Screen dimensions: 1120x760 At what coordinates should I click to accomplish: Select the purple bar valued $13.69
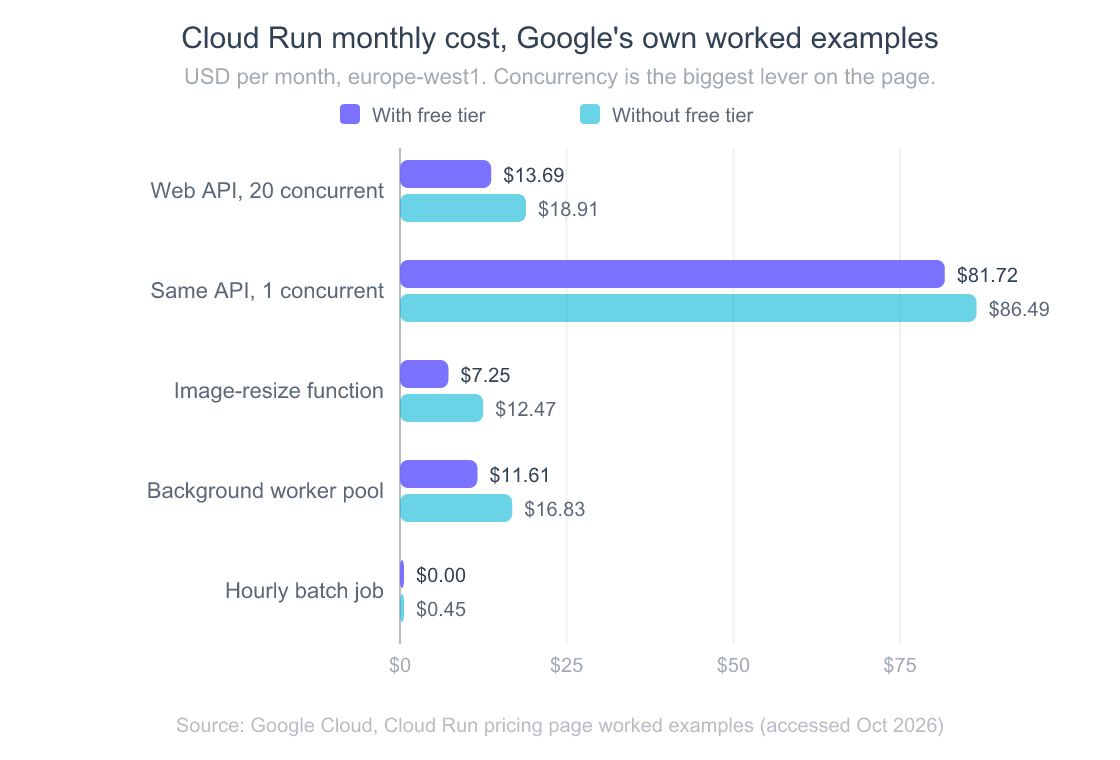coord(446,174)
